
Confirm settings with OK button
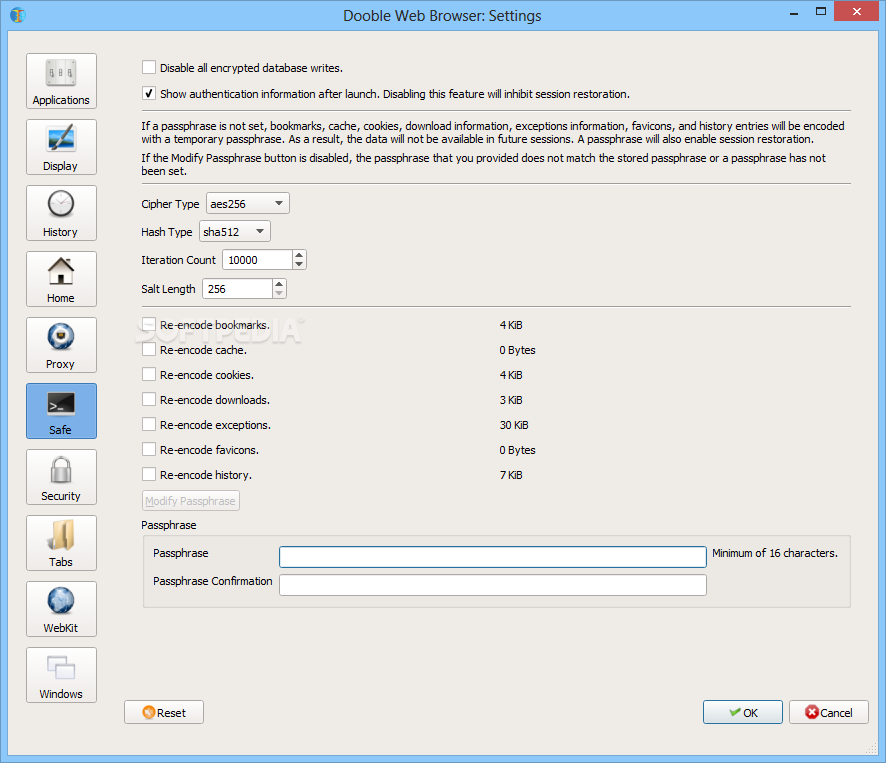click(743, 713)
